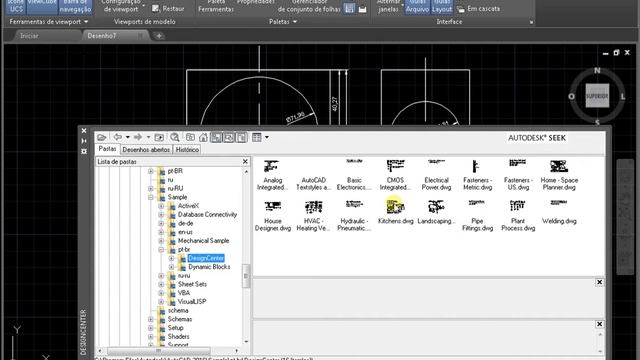Click the Load folder icon in DesignCenter toolbar
This screenshot has height=360, width=640.
[x=102, y=138]
